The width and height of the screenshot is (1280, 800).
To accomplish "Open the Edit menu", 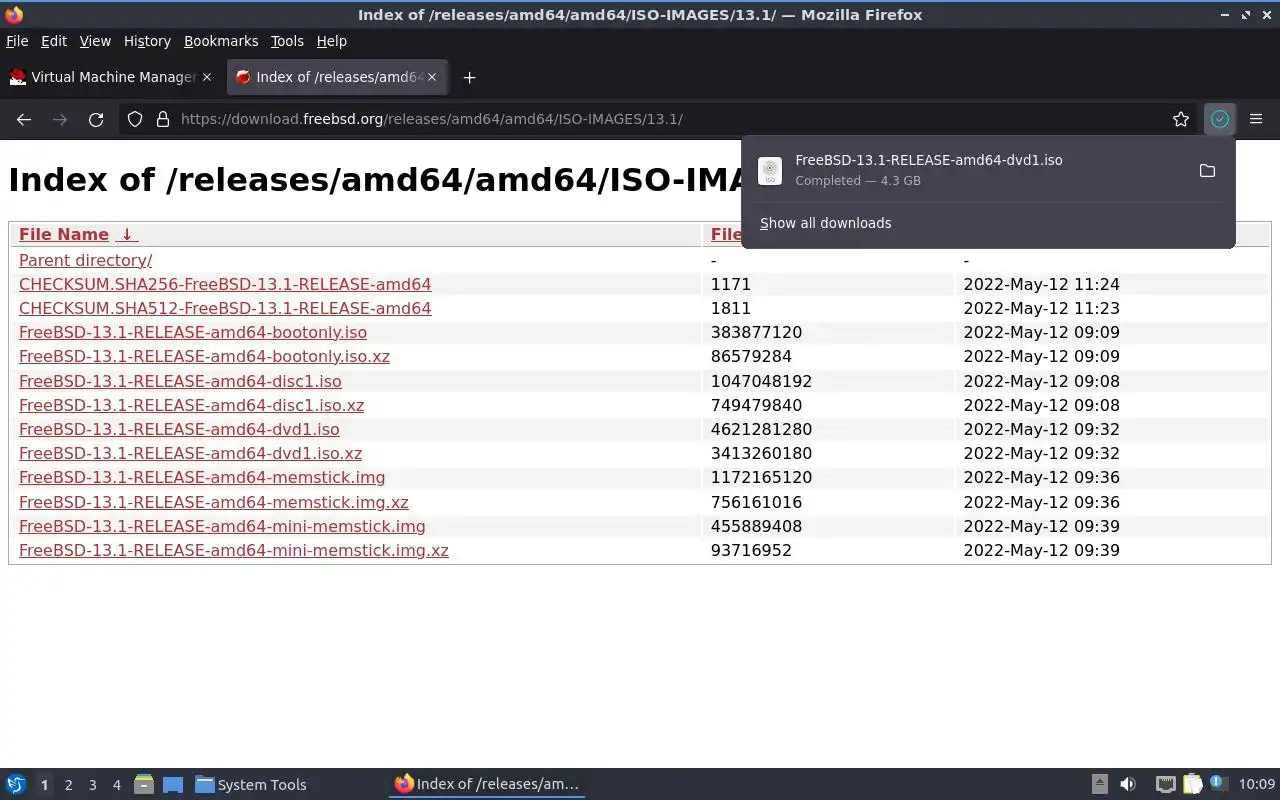I will pos(54,41).
